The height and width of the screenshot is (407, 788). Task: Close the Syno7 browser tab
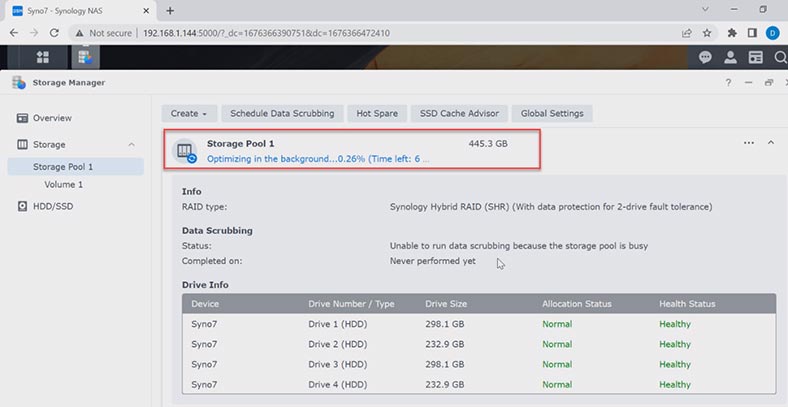(146, 11)
